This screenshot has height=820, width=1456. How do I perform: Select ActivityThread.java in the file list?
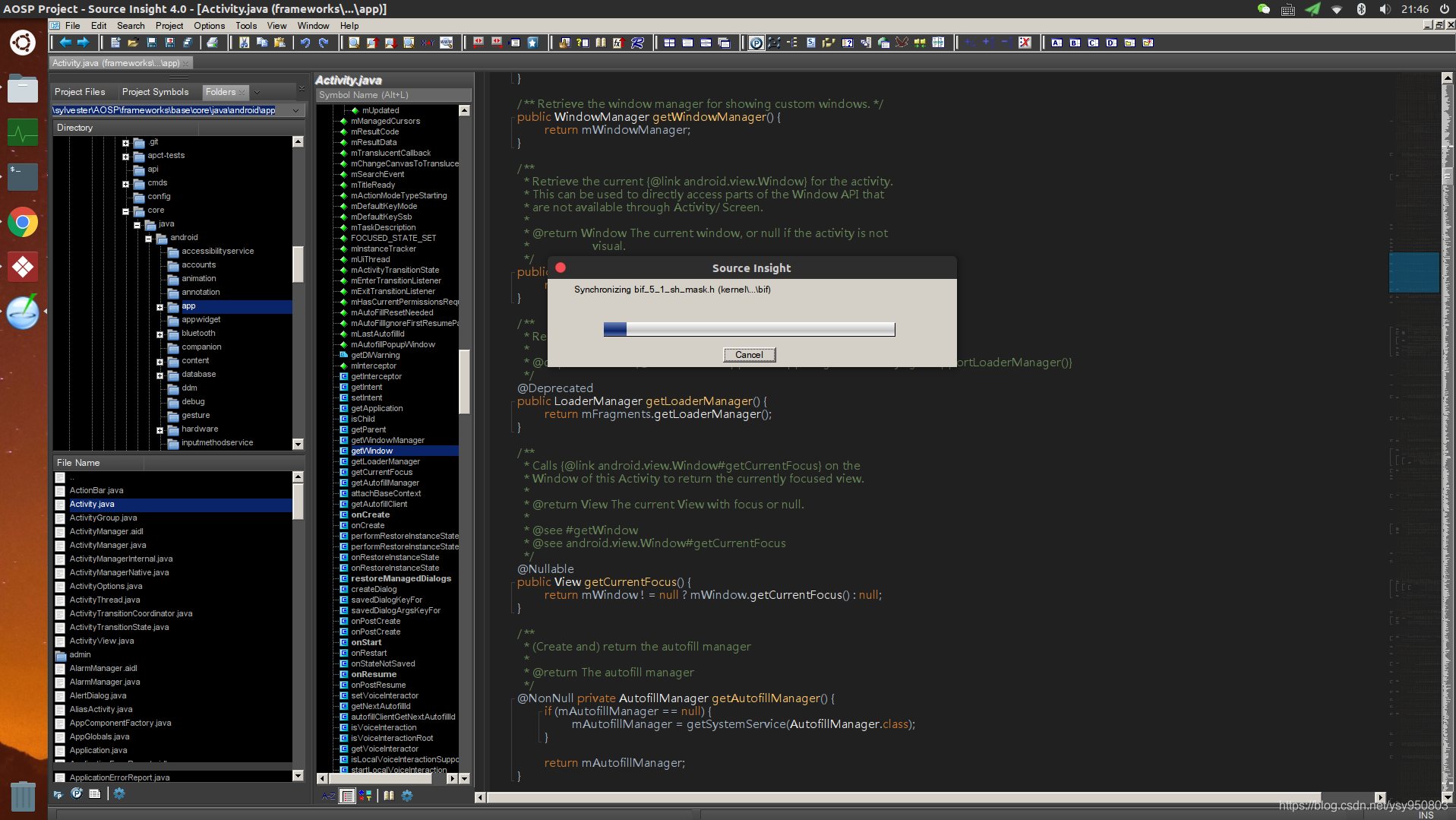click(105, 600)
